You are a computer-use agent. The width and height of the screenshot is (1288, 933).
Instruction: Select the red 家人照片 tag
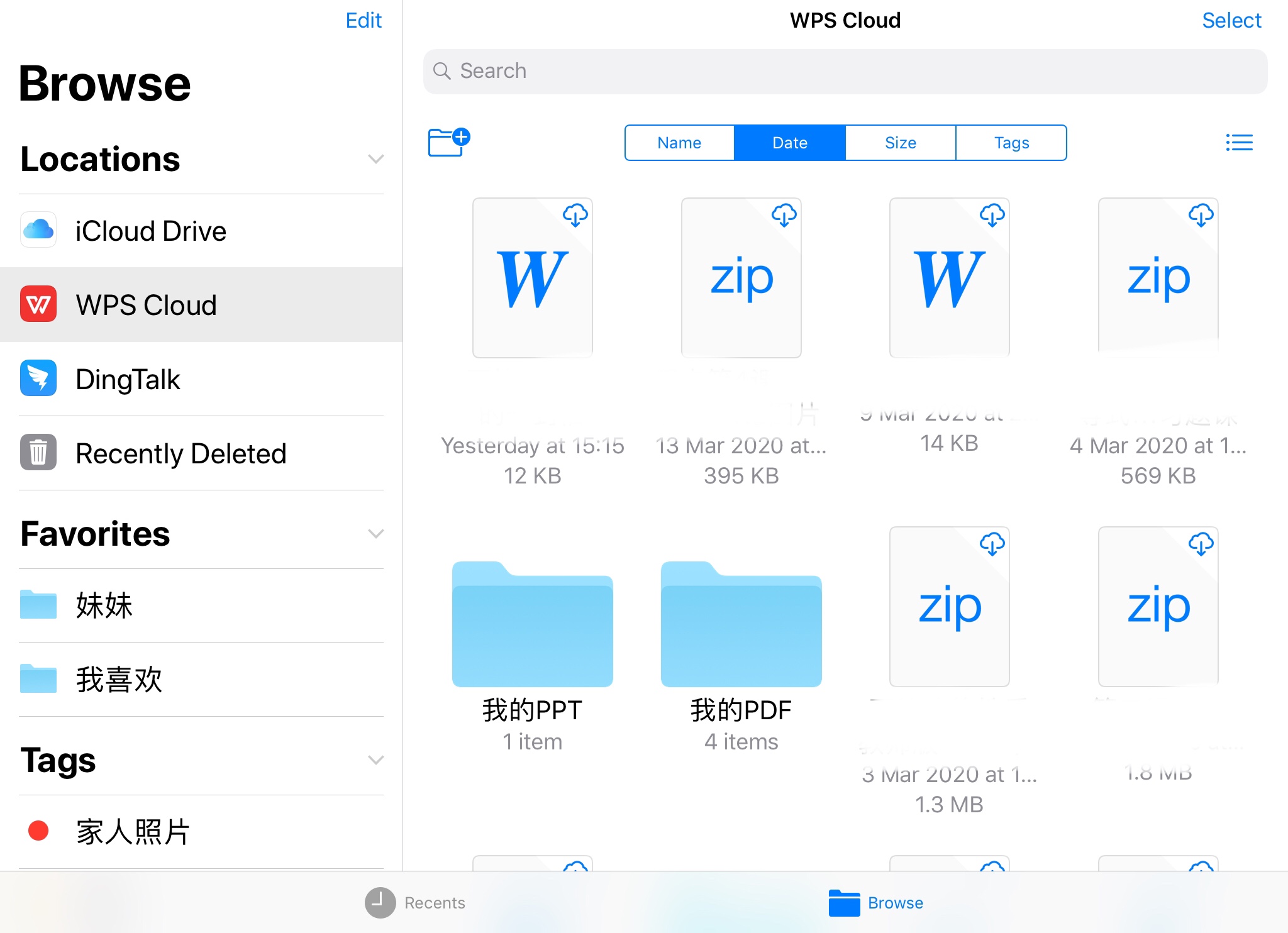[132, 831]
